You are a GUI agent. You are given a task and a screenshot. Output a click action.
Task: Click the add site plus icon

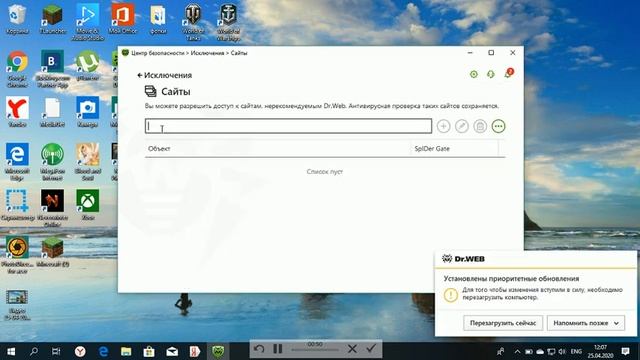click(443, 126)
